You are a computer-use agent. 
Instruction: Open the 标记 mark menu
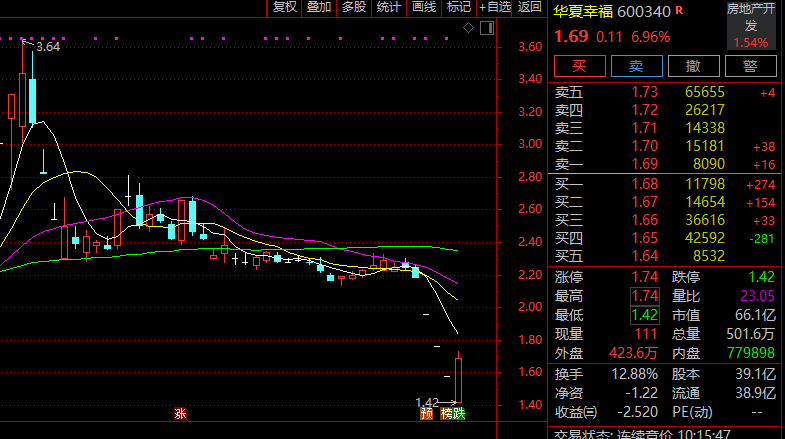point(459,8)
